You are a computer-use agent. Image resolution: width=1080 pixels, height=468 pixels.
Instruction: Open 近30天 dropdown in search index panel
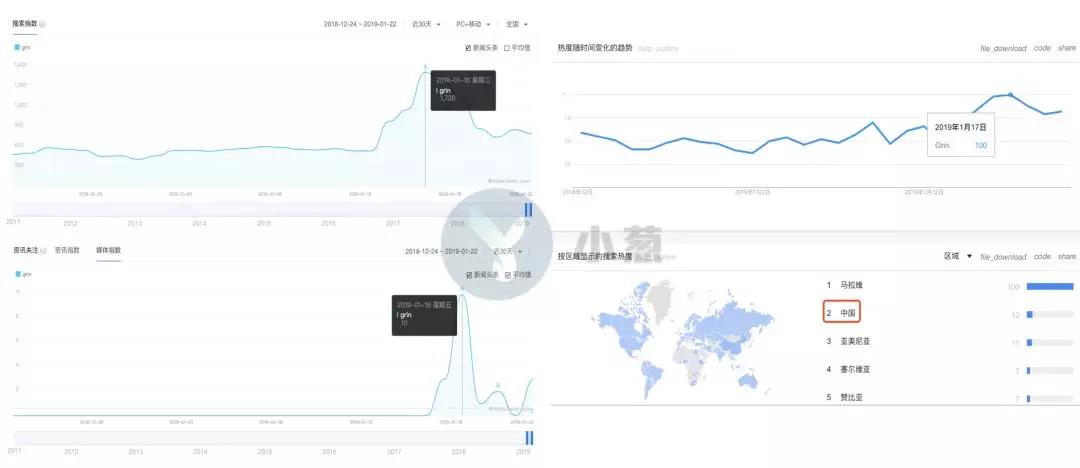426,24
